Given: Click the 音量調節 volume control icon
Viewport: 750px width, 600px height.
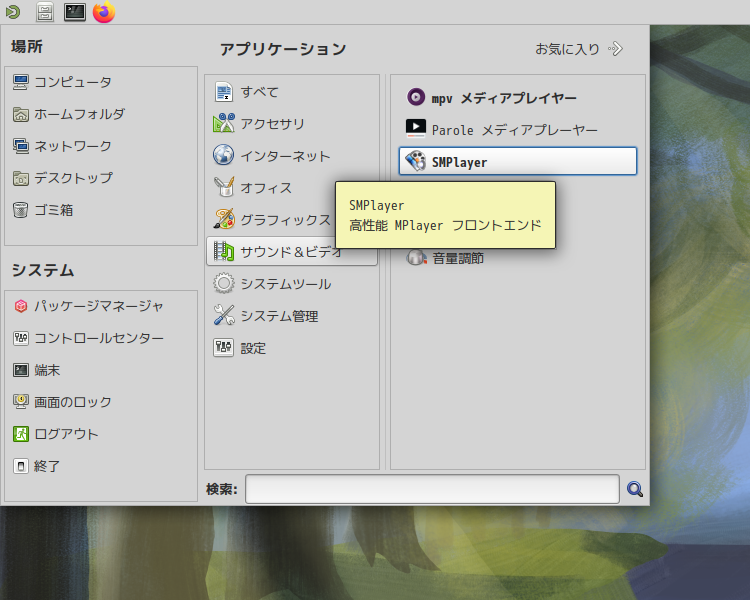Looking at the screenshot, I should coord(416,258).
